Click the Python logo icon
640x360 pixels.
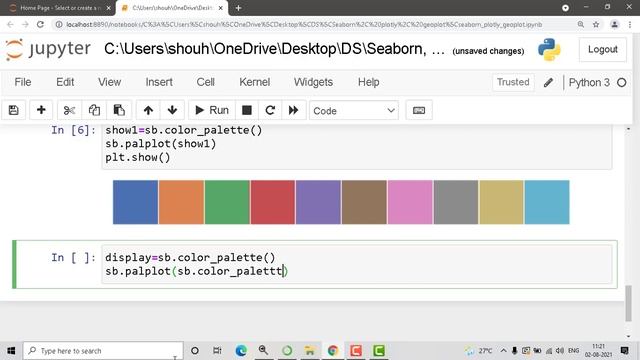tap(549, 50)
